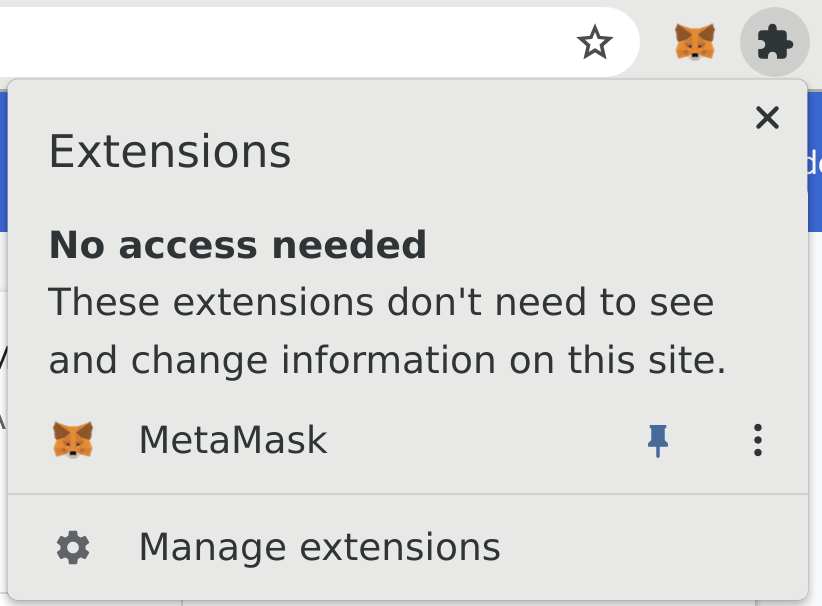The image size is (822, 606).
Task: Click empty space in the MetaMask row
Action: click(x=480, y=440)
